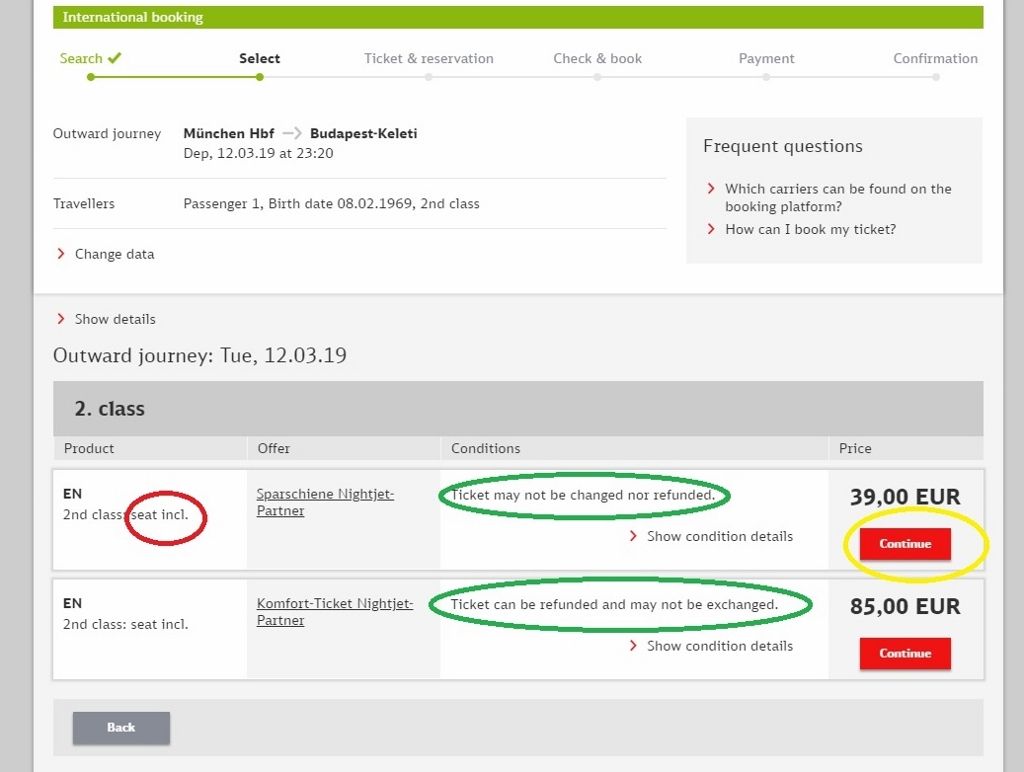The image size is (1024, 772).
Task: Click the Confirmation step label
Action: pos(935,58)
